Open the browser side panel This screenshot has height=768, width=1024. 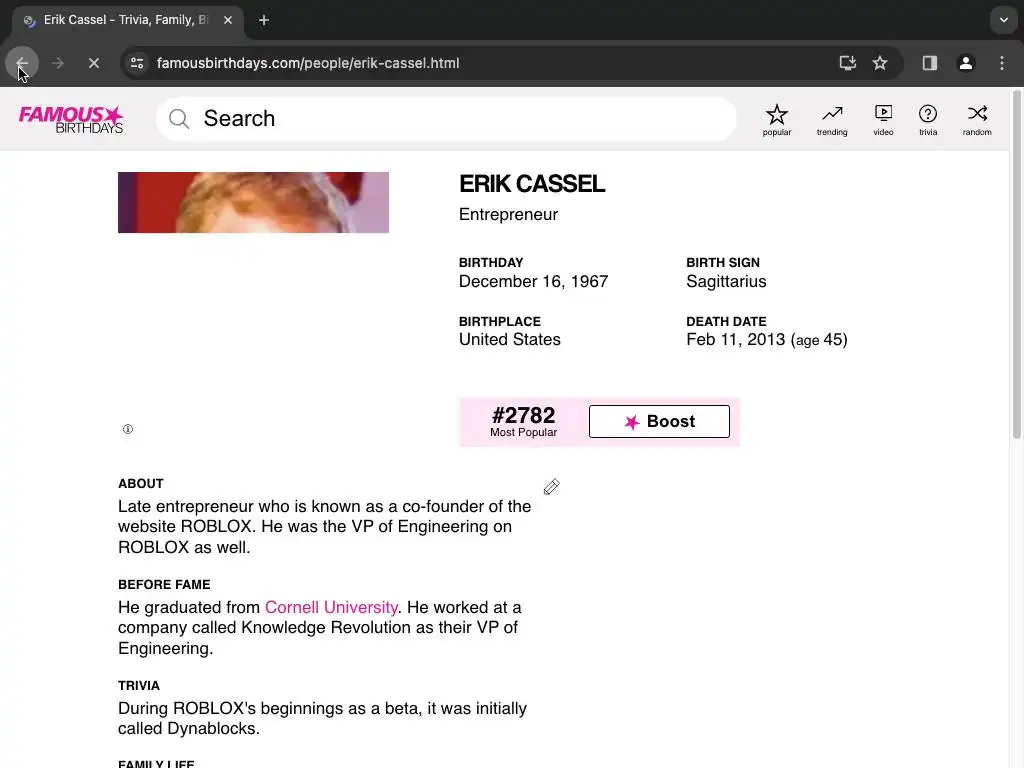pos(929,63)
